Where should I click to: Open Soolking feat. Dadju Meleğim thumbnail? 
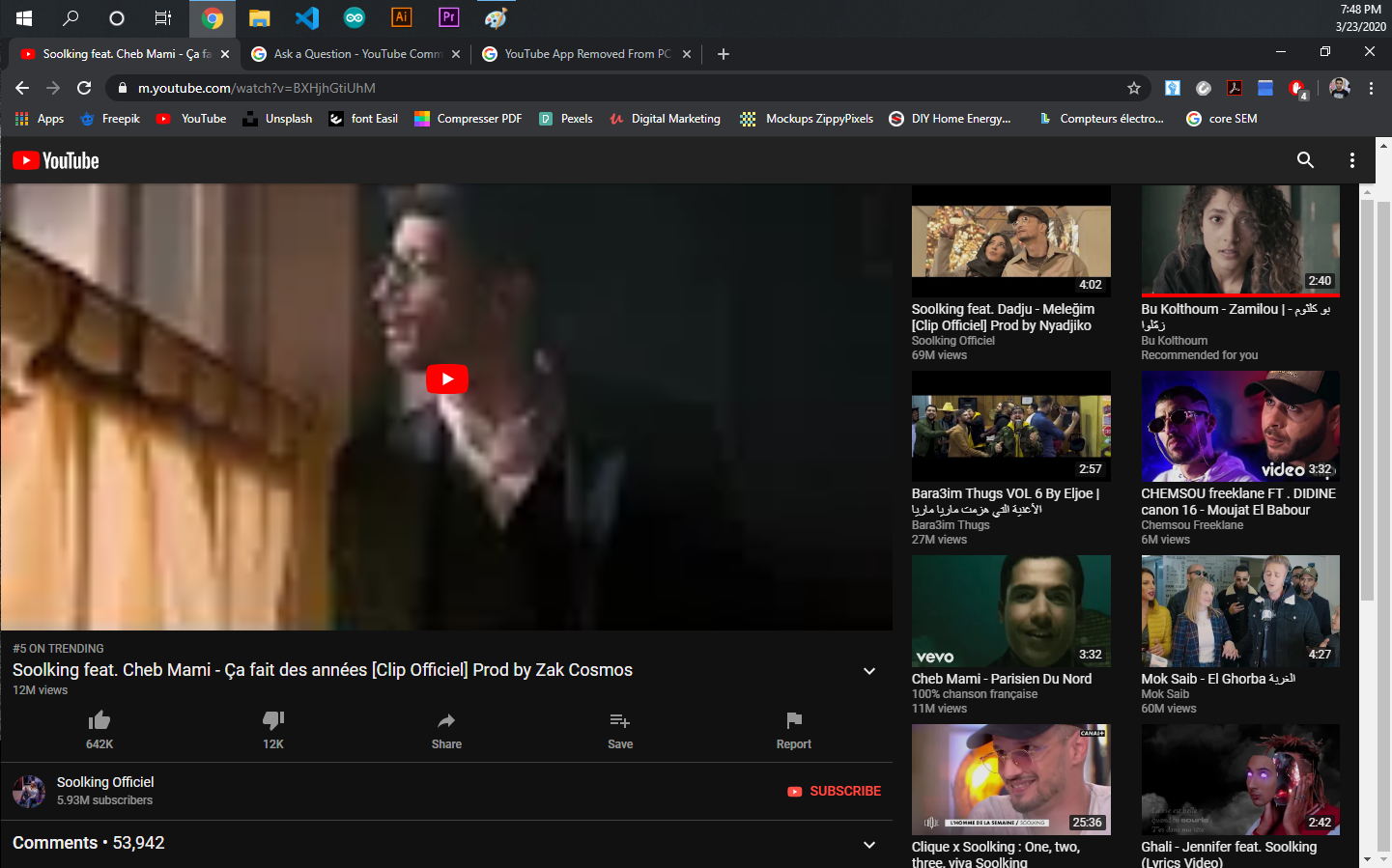tap(1011, 241)
